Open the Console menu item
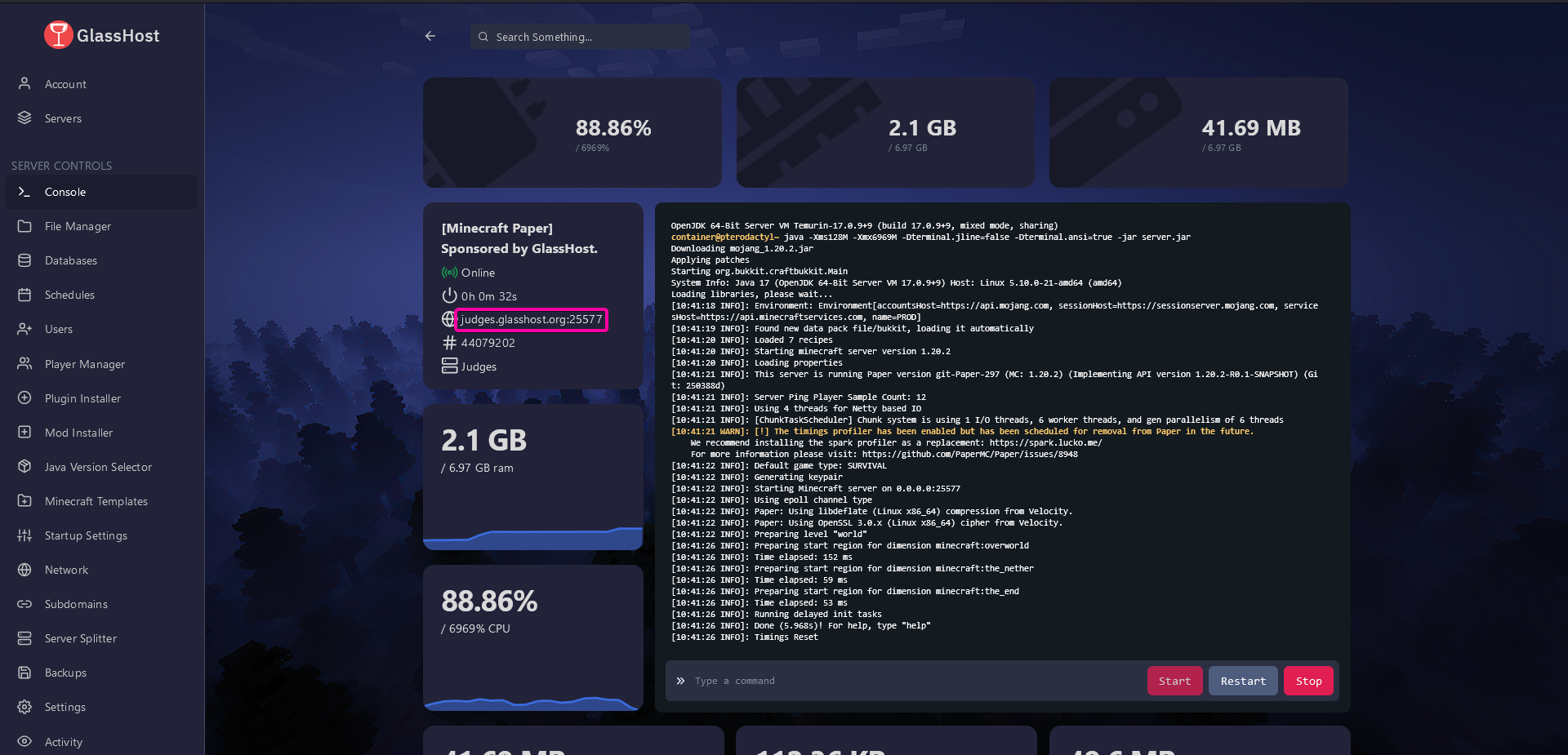Viewport: 1568px width, 755px height. pyautogui.click(x=65, y=192)
